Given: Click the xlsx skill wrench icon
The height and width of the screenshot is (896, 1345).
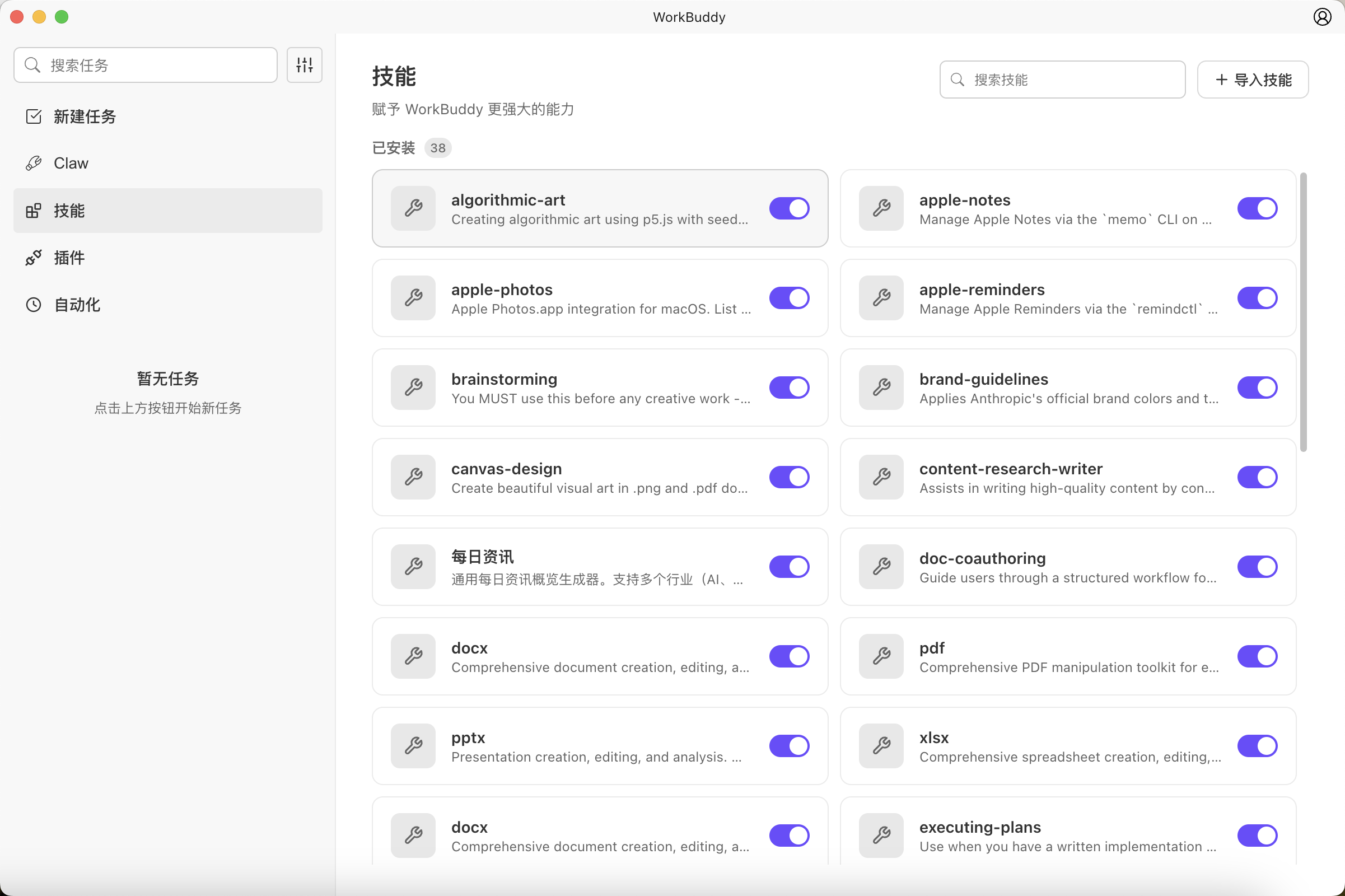Looking at the screenshot, I should 881,746.
